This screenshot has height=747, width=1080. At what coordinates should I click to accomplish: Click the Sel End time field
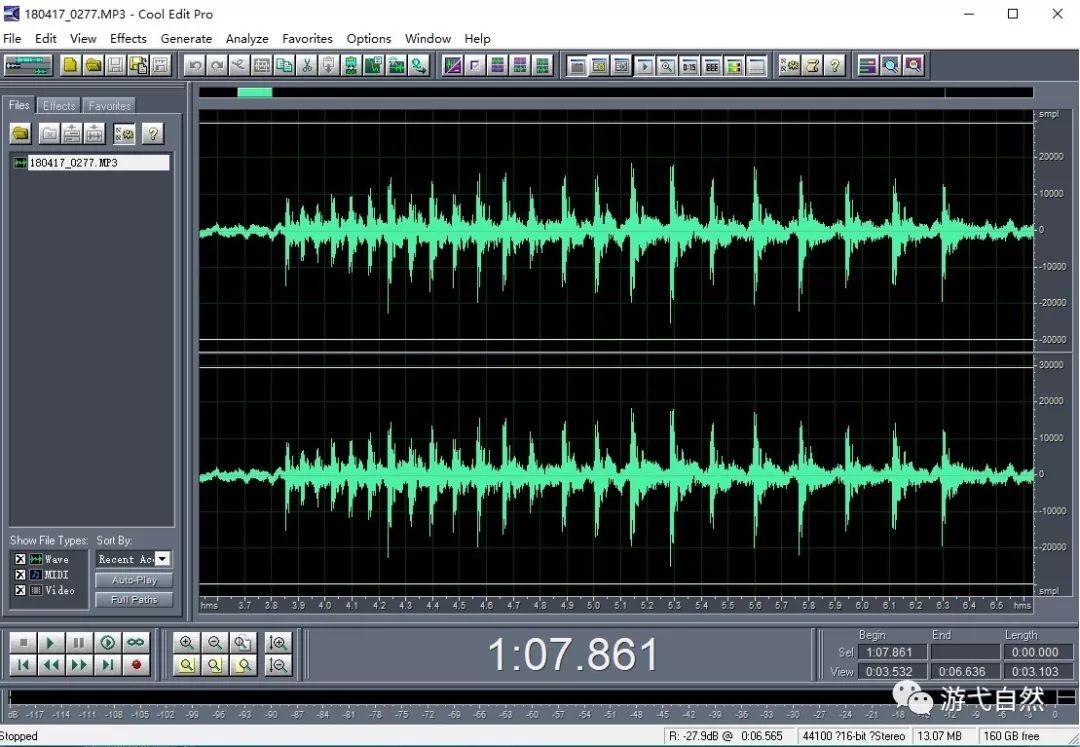click(965, 652)
